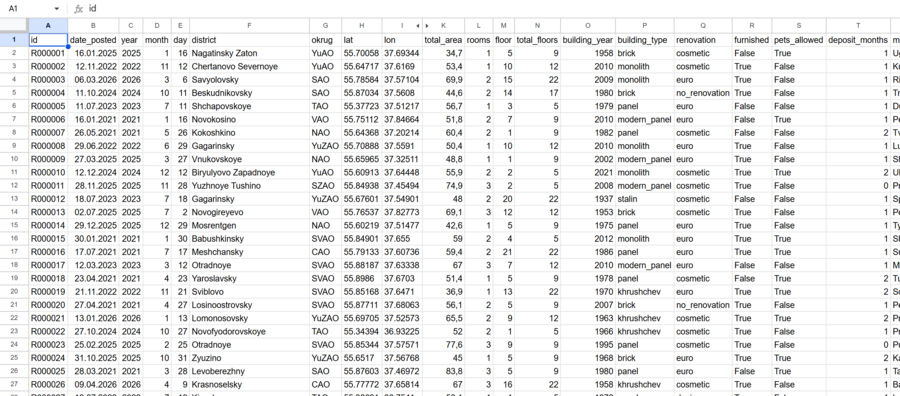Image resolution: width=900 pixels, height=396 pixels.
Task: Select row 1 header
Action: click(x=14, y=40)
